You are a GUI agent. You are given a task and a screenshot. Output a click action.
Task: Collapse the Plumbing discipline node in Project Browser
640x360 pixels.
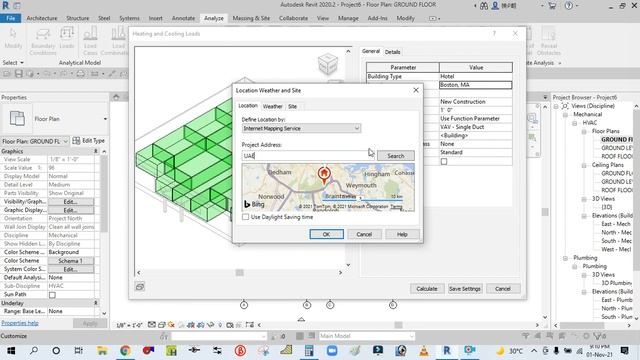click(x=565, y=258)
